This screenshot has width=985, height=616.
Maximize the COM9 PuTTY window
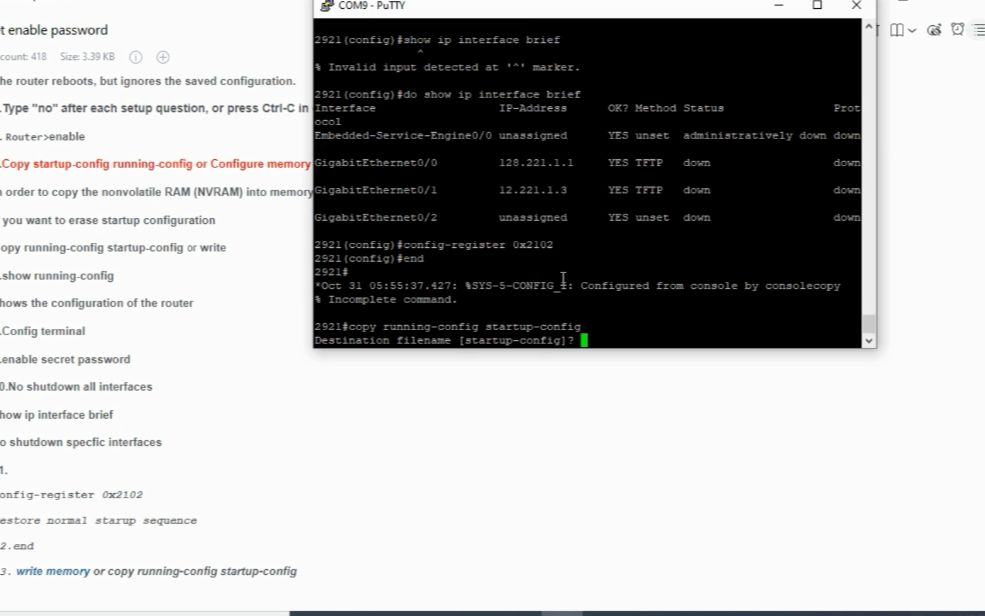[817, 5]
